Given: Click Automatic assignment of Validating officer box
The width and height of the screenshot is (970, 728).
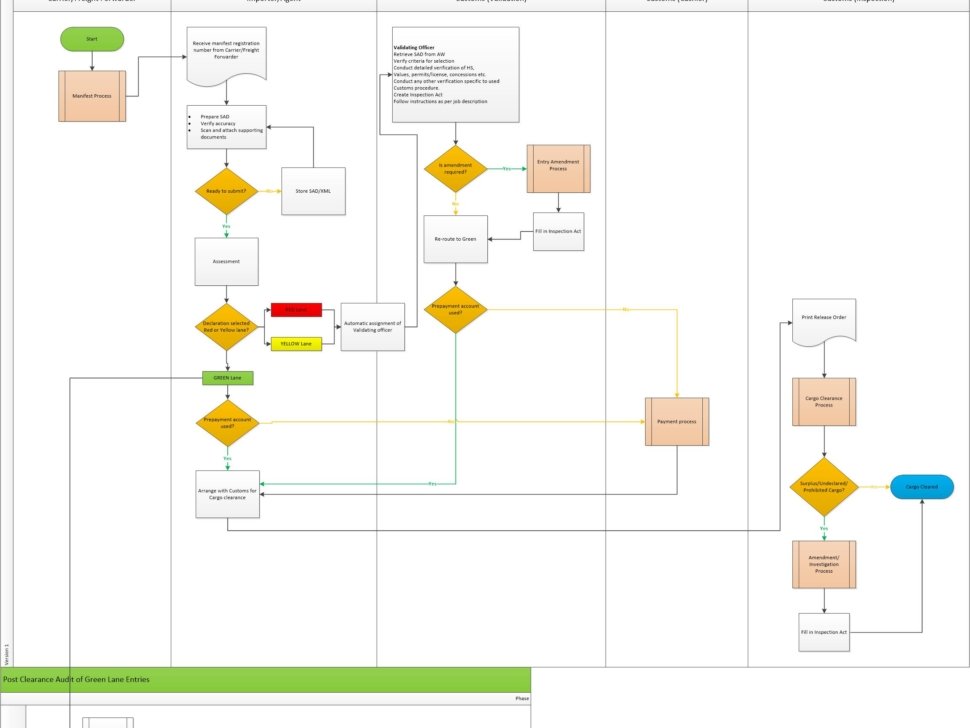Looking at the screenshot, I should tap(372, 327).
